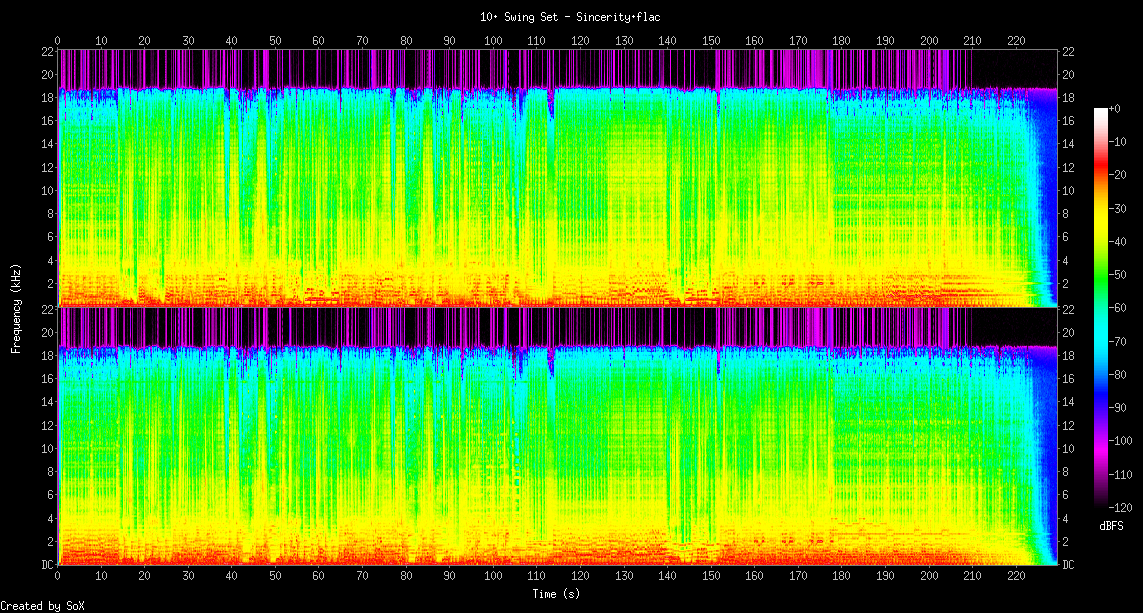Viewport: 1143px width, 613px height.
Task: Click the 18 kHz label on the upper channel's right axis
Action: [x=1068, y=98]
